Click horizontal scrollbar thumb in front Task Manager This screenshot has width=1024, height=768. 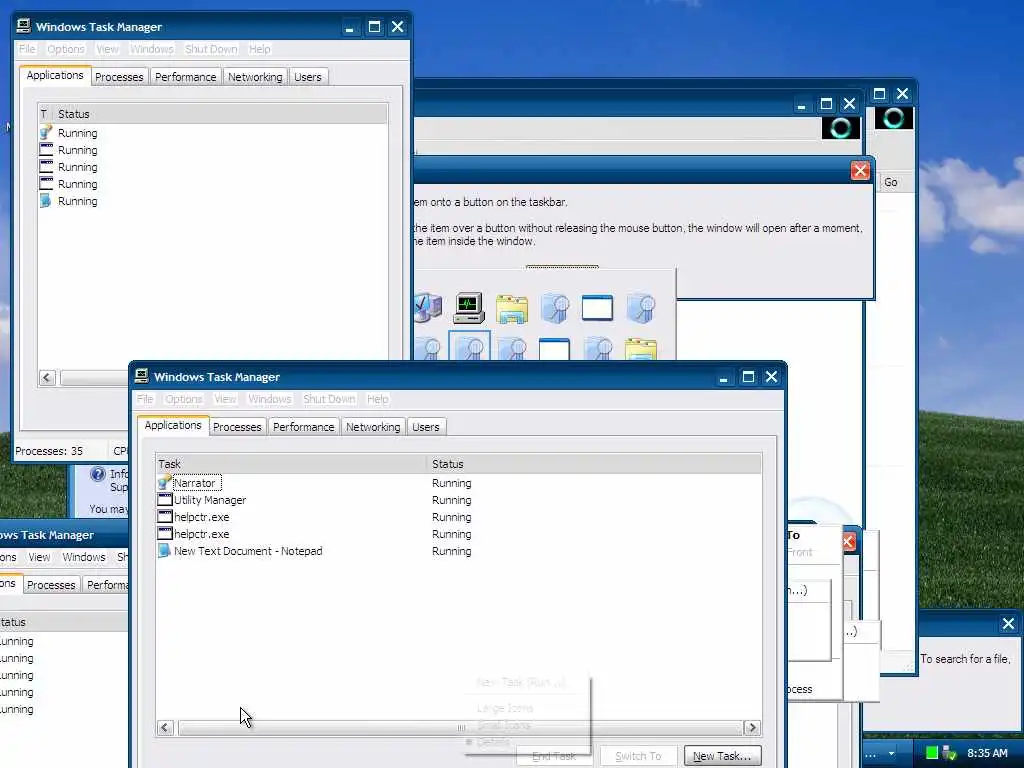(460, 728)
